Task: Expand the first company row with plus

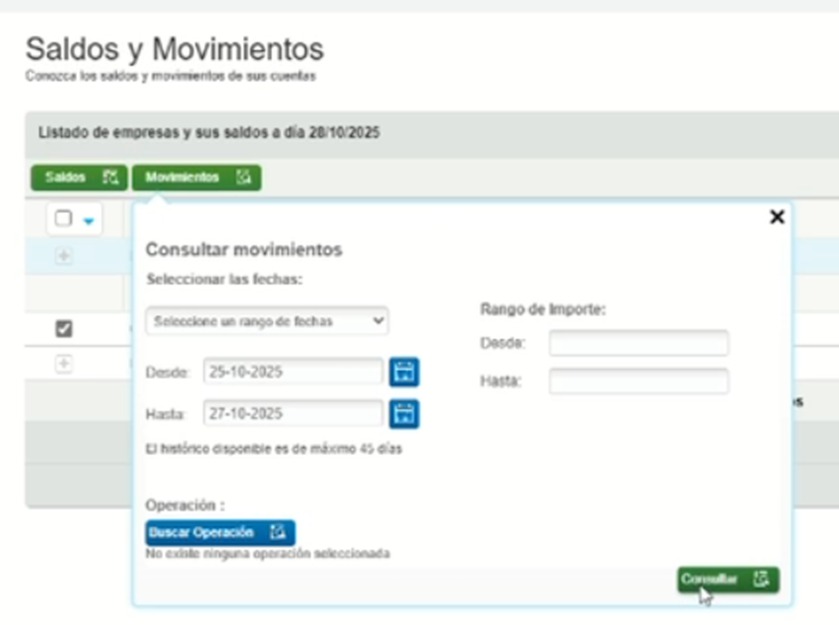Action: pyautogui.click(x=63, y=257)
